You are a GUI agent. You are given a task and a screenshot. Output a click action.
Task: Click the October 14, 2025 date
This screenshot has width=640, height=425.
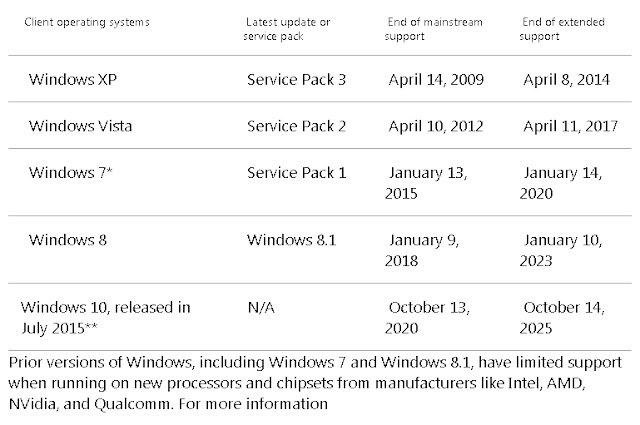pos(562,318)
